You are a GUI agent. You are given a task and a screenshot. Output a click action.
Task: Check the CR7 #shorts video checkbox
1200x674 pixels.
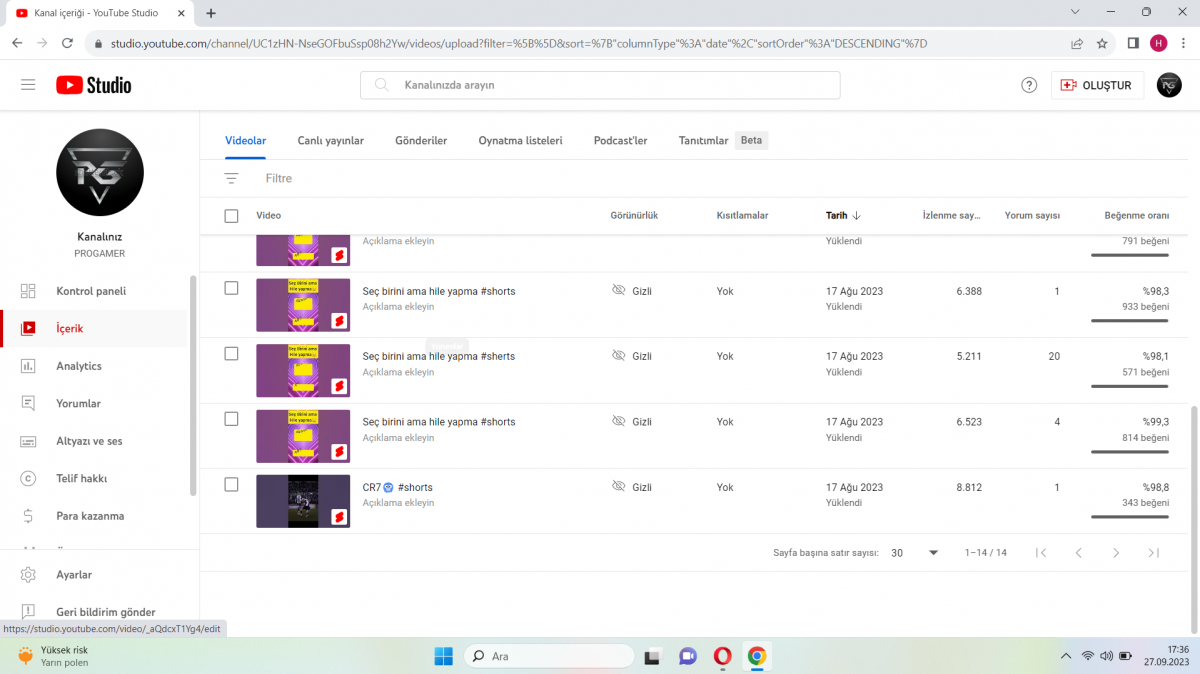(x=231, y=484)
